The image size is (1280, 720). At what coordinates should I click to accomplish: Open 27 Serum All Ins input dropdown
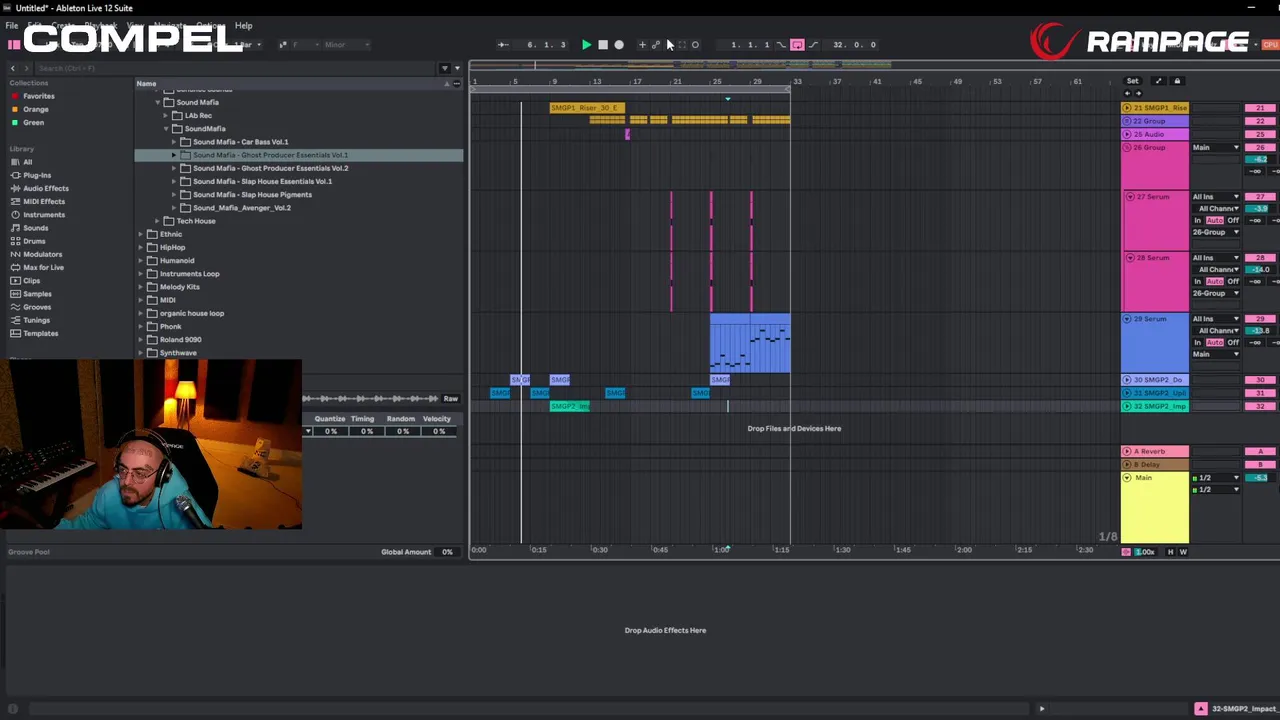(1216, 197)
